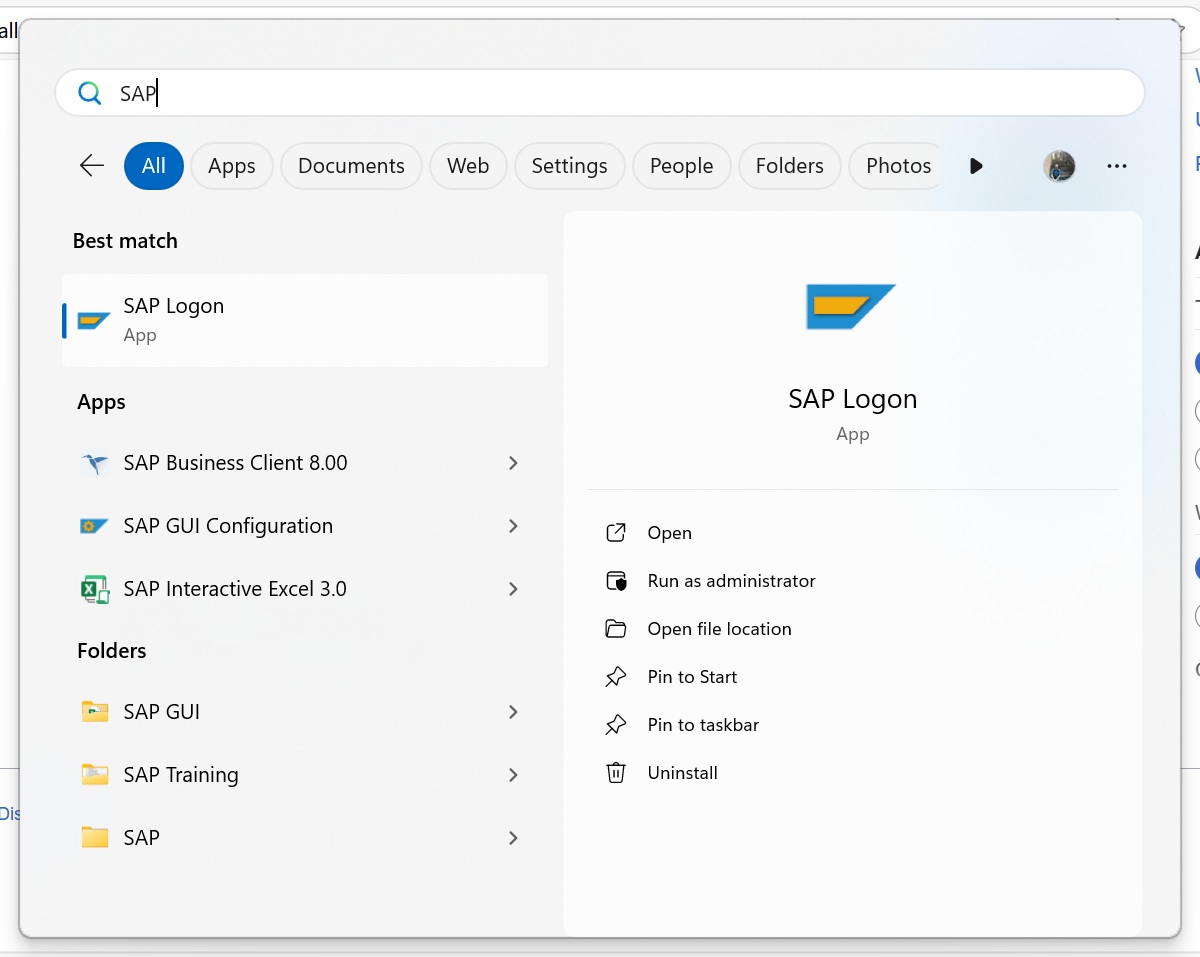Open SAP Business Client 8.00 result
Screen dimensions: 1200x957
(305, 463)
